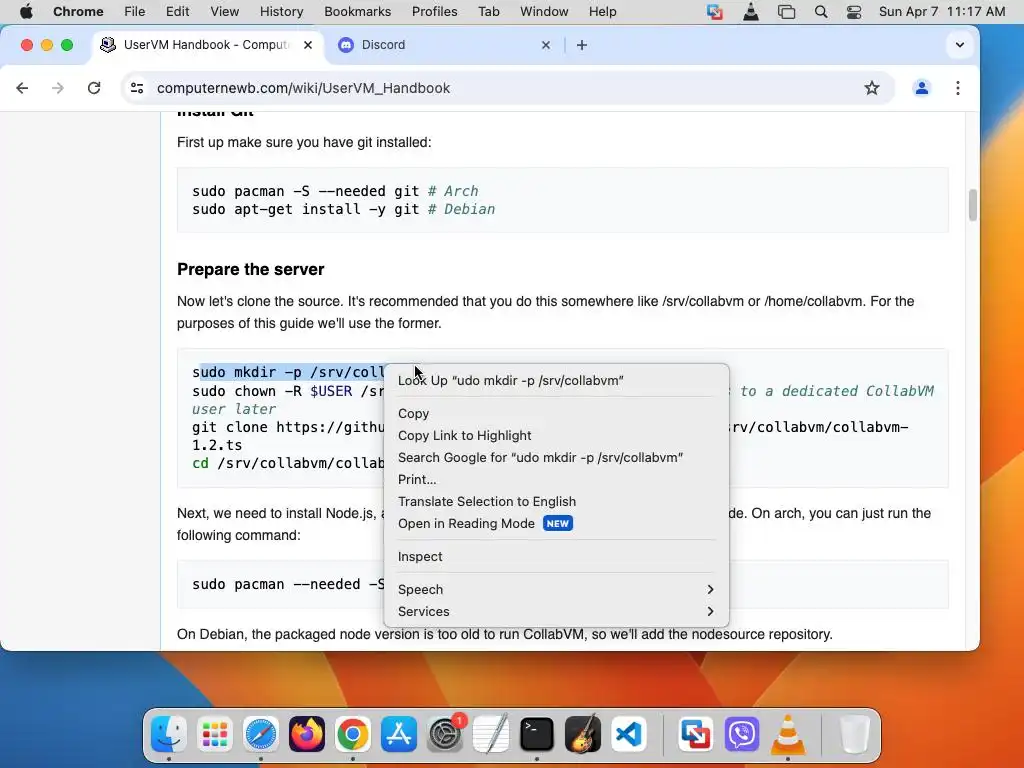Reload the UserVM Handbook page
This screenshot has height=768, width=1024.
pyautogui.click(x=94, y=88)
